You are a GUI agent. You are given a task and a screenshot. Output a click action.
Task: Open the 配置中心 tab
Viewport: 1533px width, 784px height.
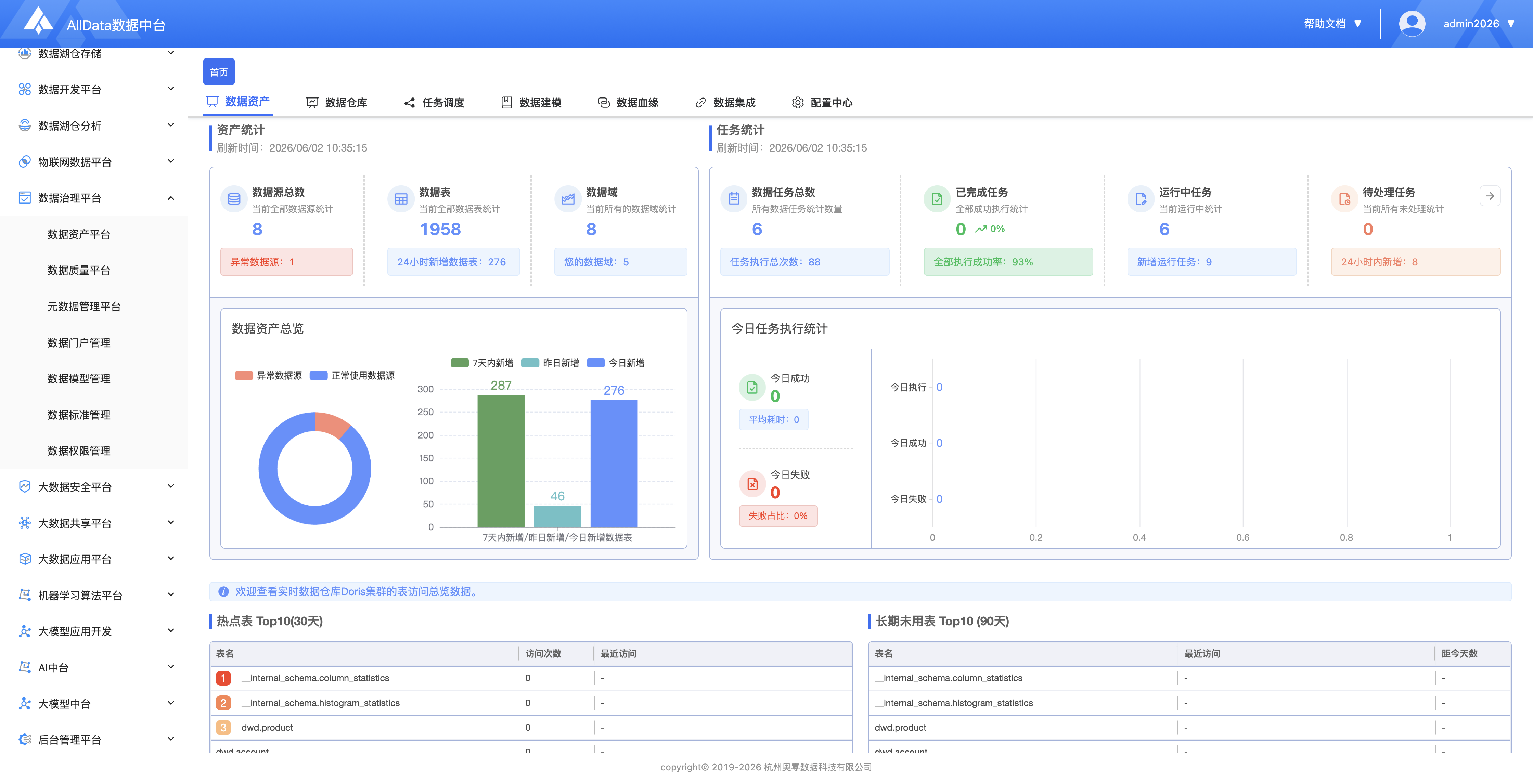[x=822, y=102]
